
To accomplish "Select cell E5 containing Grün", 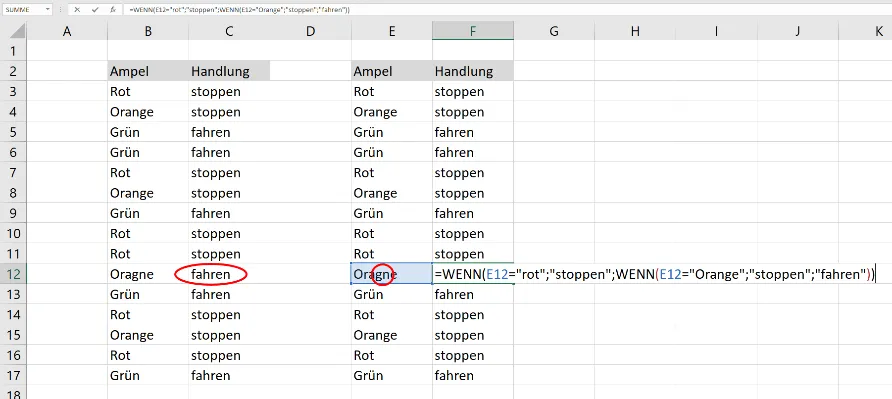I will tap(392, 133).
